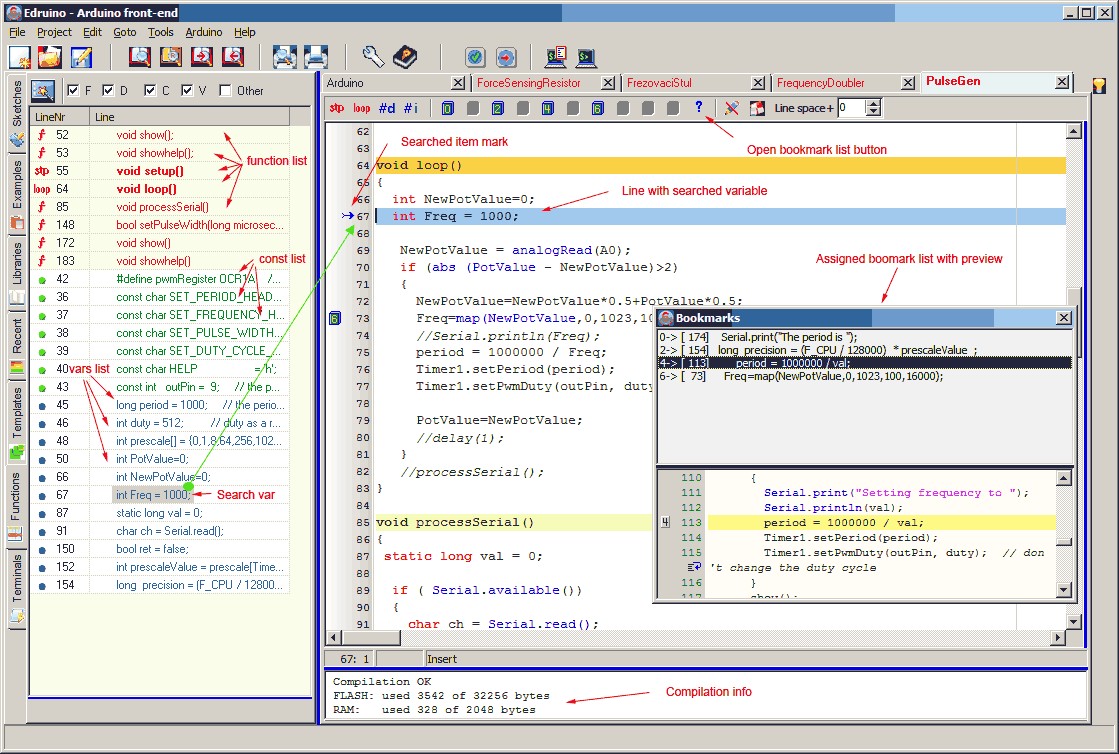Uncheck the F functions filter checkbox

72,90
